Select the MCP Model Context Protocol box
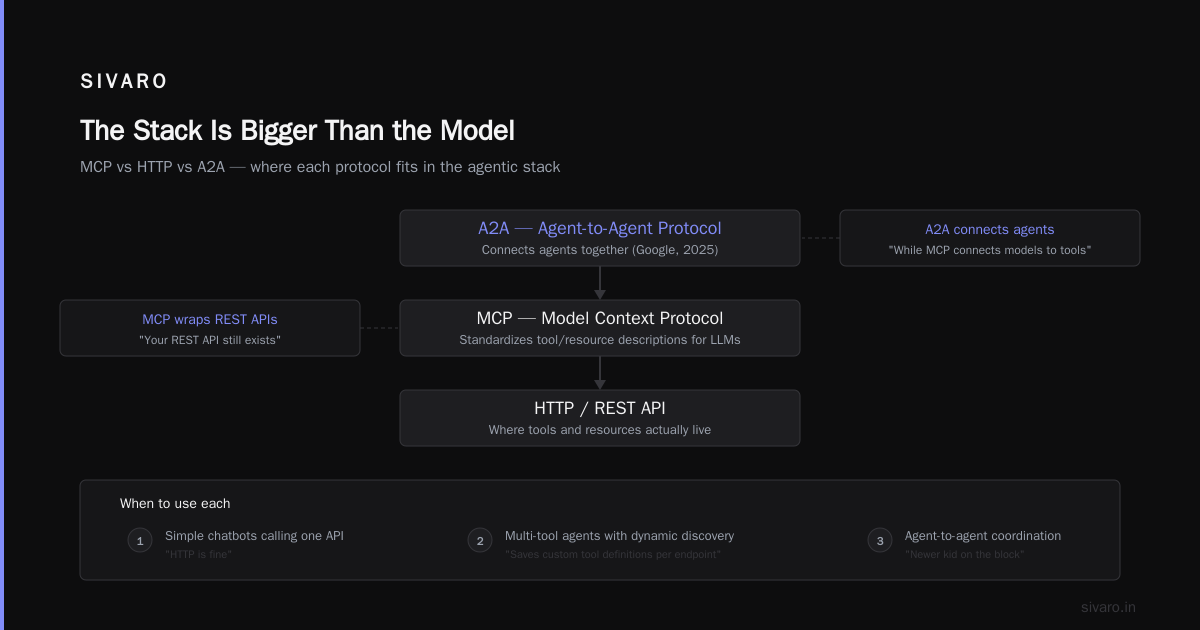1200x630 pixels. (x=600, y=328)
